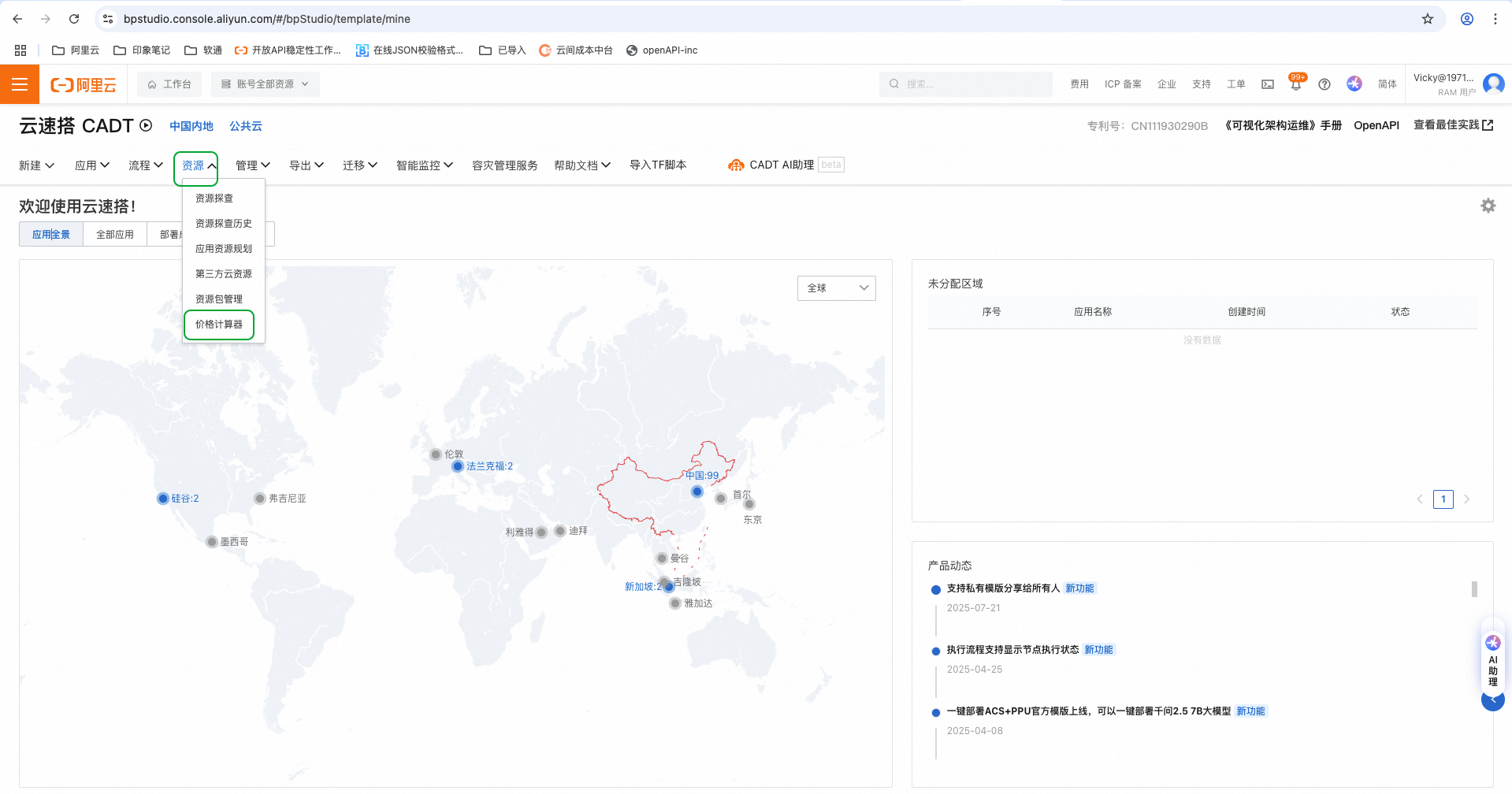Click the 首尔 map marker
The height and width of the screenshot is (794, 1512).
point(721,499)
